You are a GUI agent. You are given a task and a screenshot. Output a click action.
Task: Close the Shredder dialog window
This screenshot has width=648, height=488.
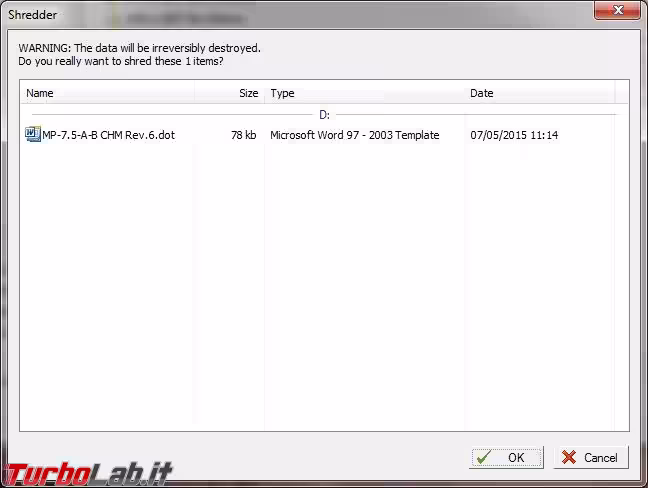point(617,11)
